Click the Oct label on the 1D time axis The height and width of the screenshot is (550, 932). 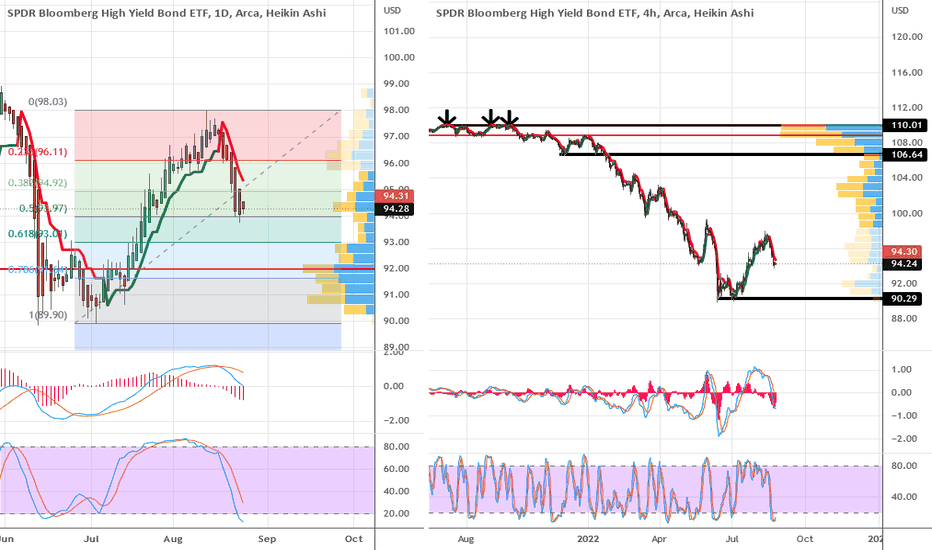pyautogui.click(x=354, y=539)
